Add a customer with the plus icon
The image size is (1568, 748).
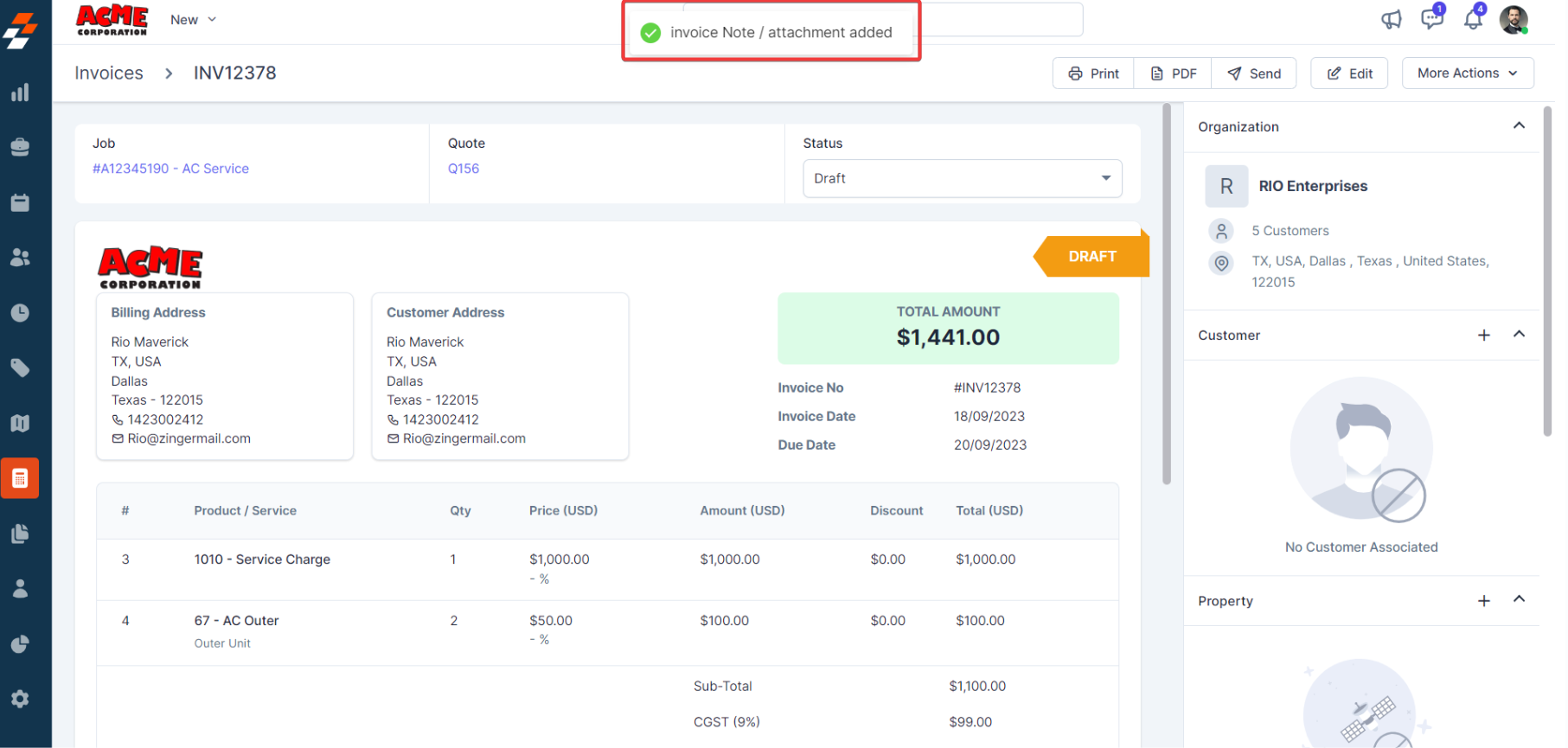[x=1484, y=335]
